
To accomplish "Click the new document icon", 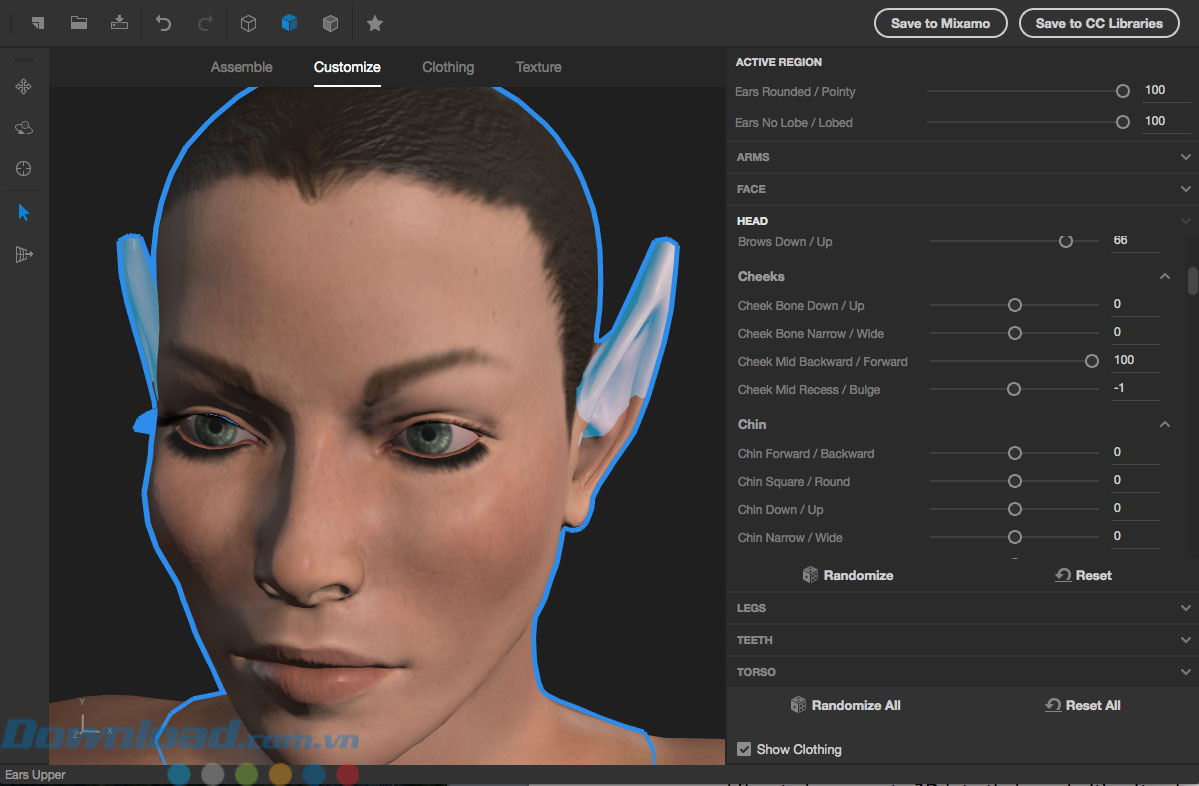I will (x=37, y=23).
